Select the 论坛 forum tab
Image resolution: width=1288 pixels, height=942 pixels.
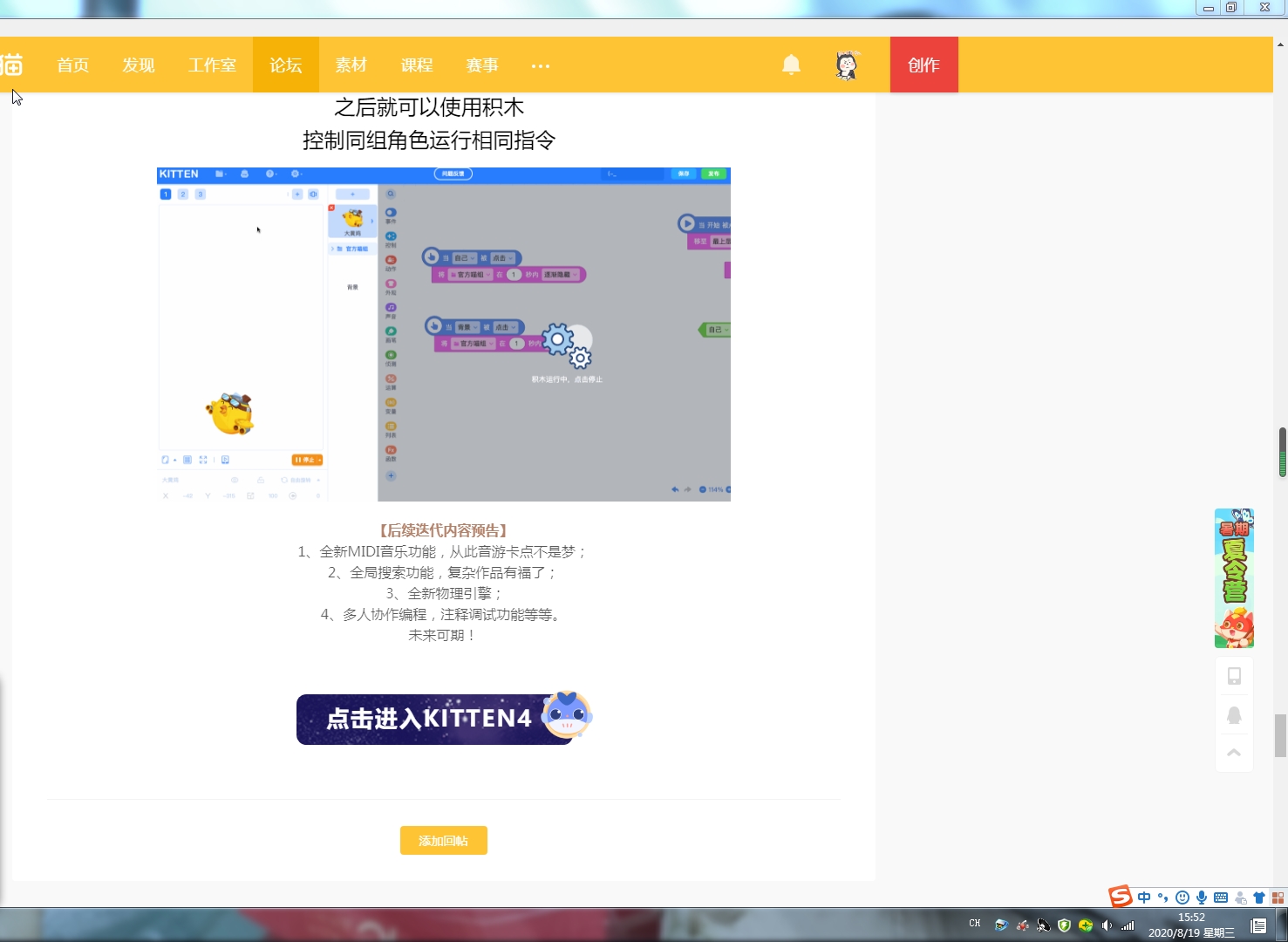[286, 65]
